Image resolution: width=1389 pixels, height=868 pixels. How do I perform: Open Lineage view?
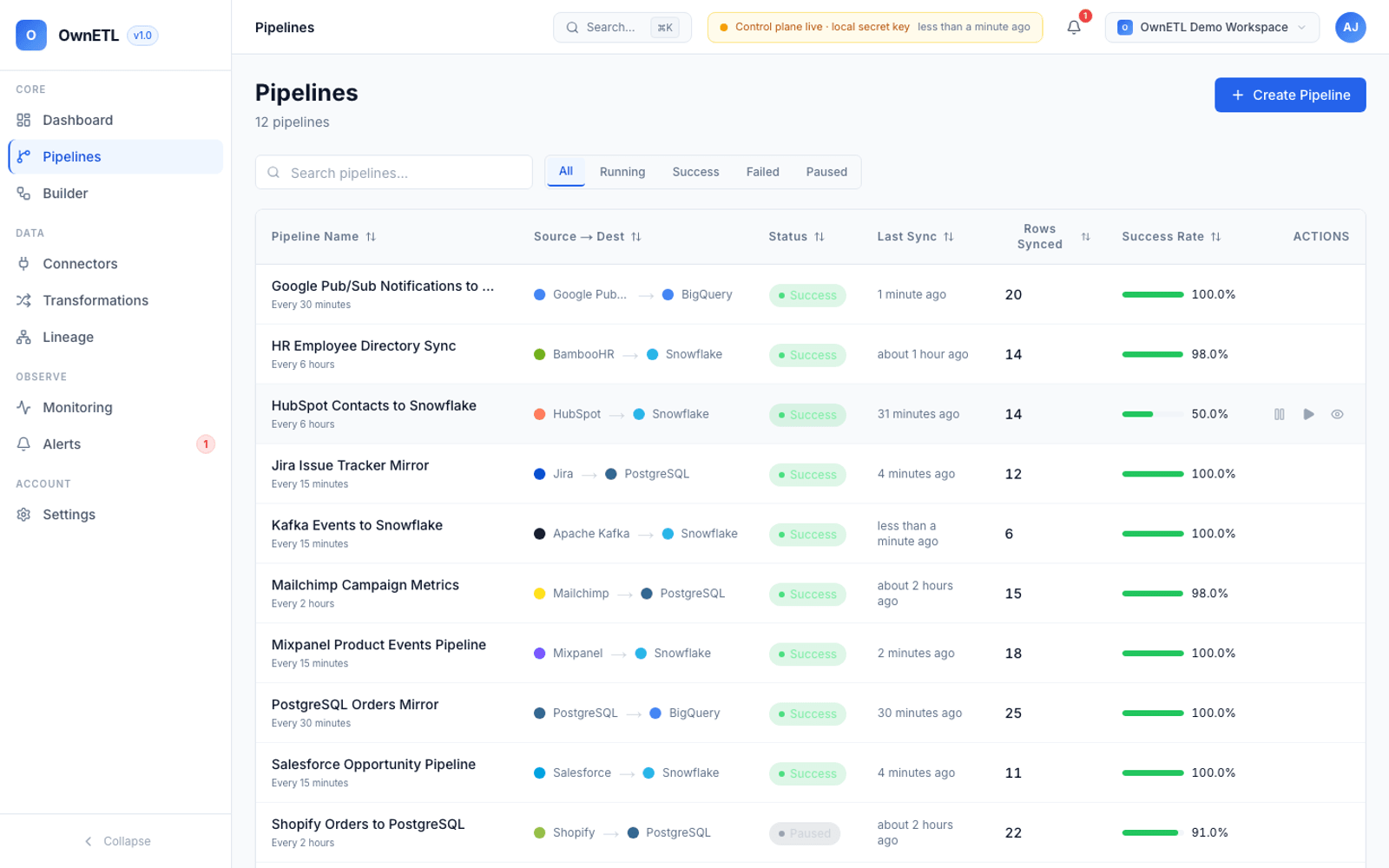pyautogui.click(x=115, y=337)
